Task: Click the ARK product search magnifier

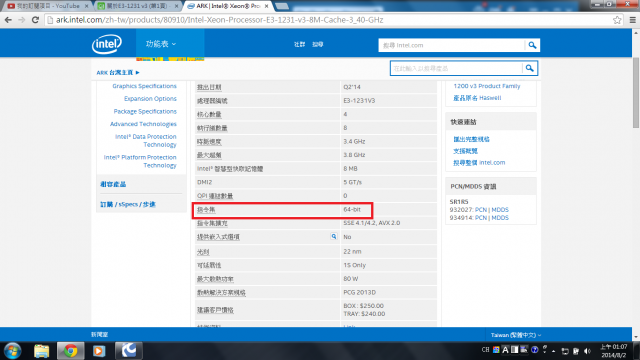Action: 529,68
